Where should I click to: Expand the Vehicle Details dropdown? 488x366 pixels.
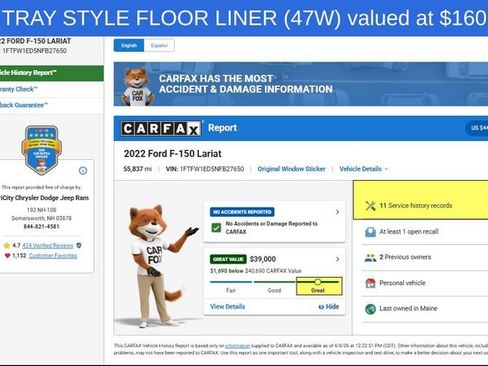pyautogui.click(x=364, y=169)
